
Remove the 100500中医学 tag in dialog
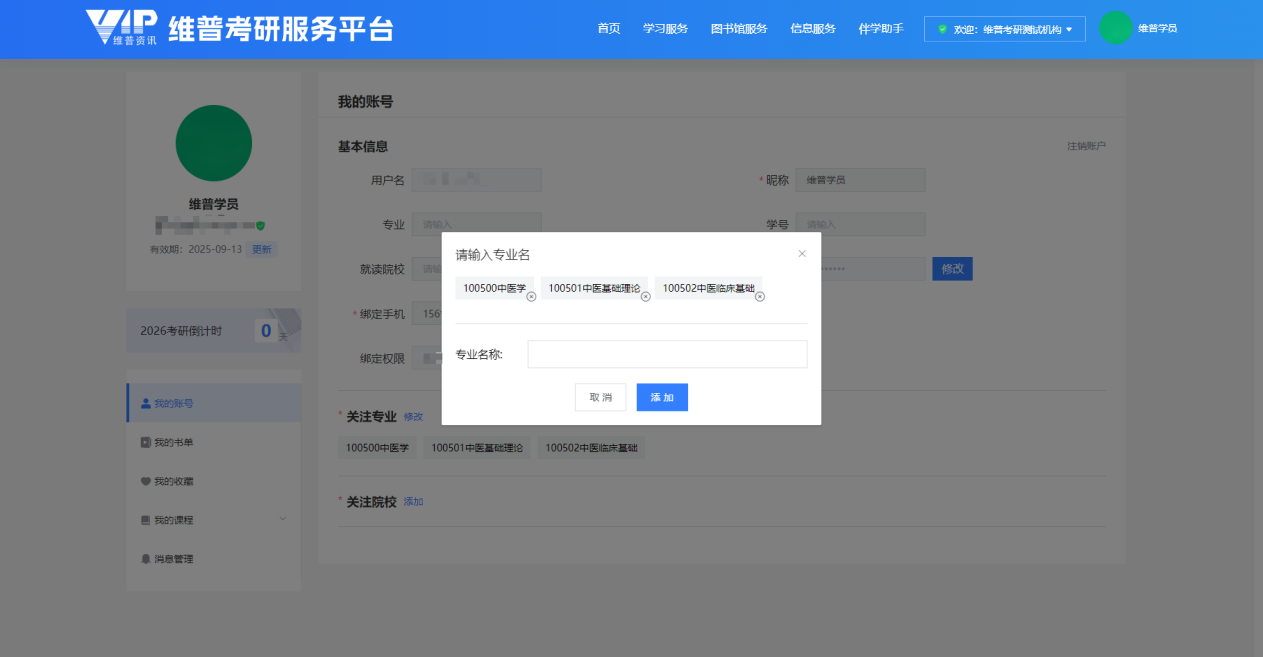[531, 296]
